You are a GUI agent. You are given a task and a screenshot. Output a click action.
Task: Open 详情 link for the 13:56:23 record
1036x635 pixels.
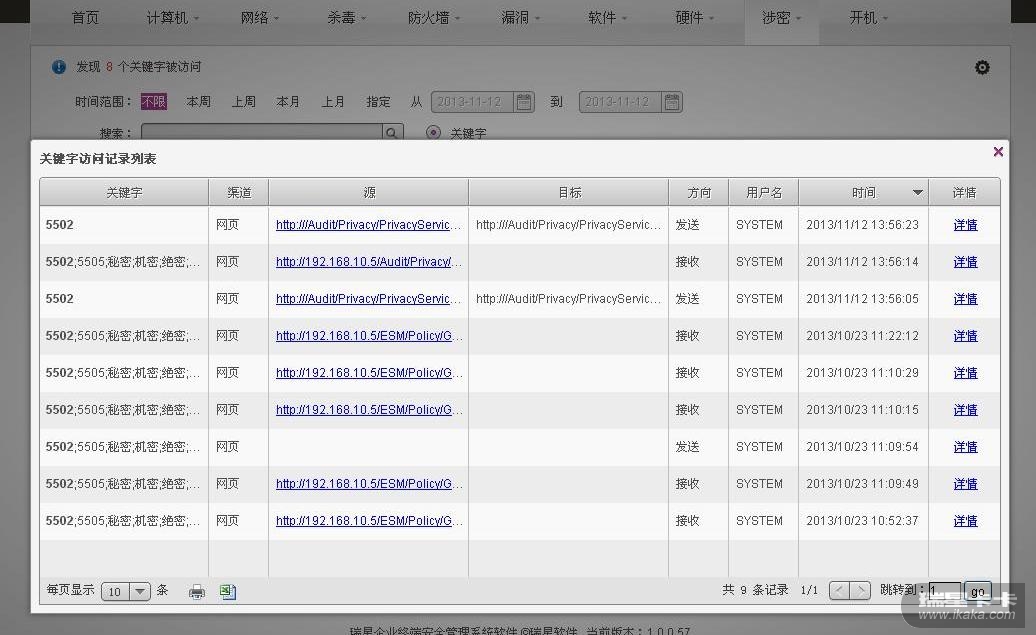965,225
